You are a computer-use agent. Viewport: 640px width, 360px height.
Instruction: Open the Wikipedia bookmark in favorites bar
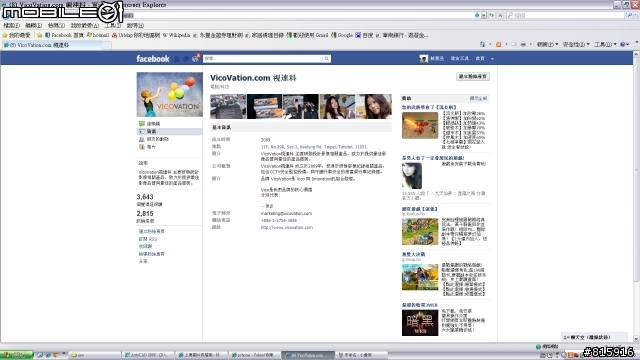[176, 35]
